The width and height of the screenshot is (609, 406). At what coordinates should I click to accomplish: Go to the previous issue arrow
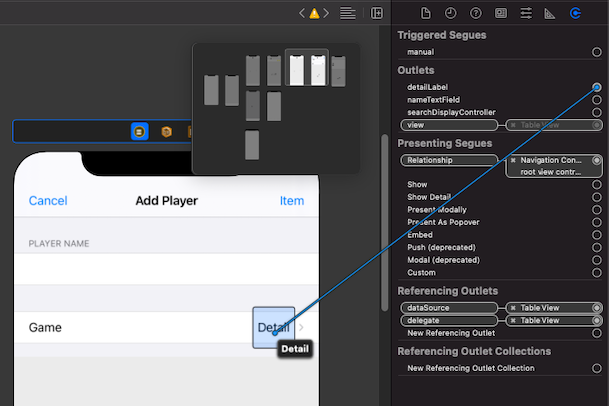tap(302, 14)
